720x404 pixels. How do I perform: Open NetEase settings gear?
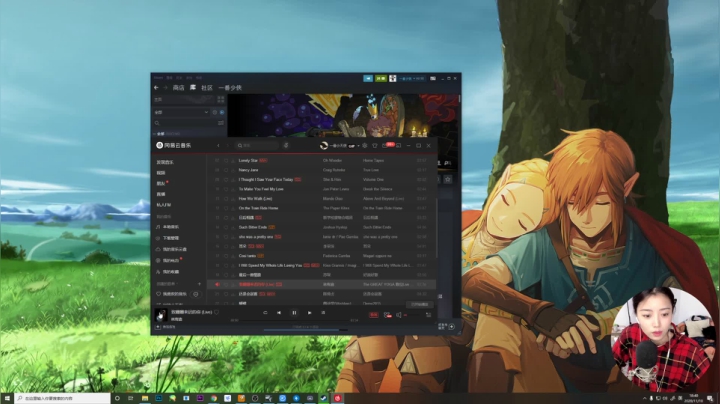coord(365,146)
